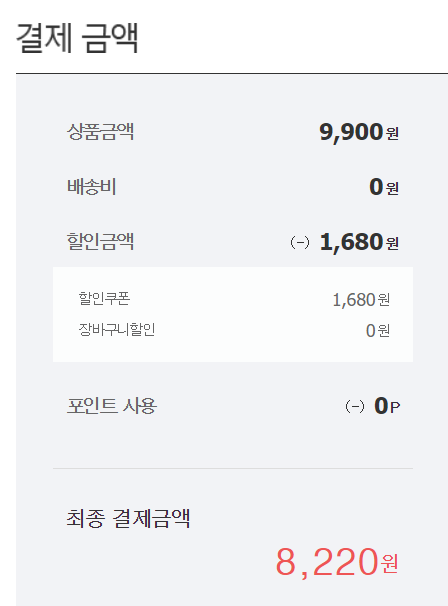Click the 원 unit next to 8,220
The height and width of the screenshot is (606, 448).
pos(390,564)
